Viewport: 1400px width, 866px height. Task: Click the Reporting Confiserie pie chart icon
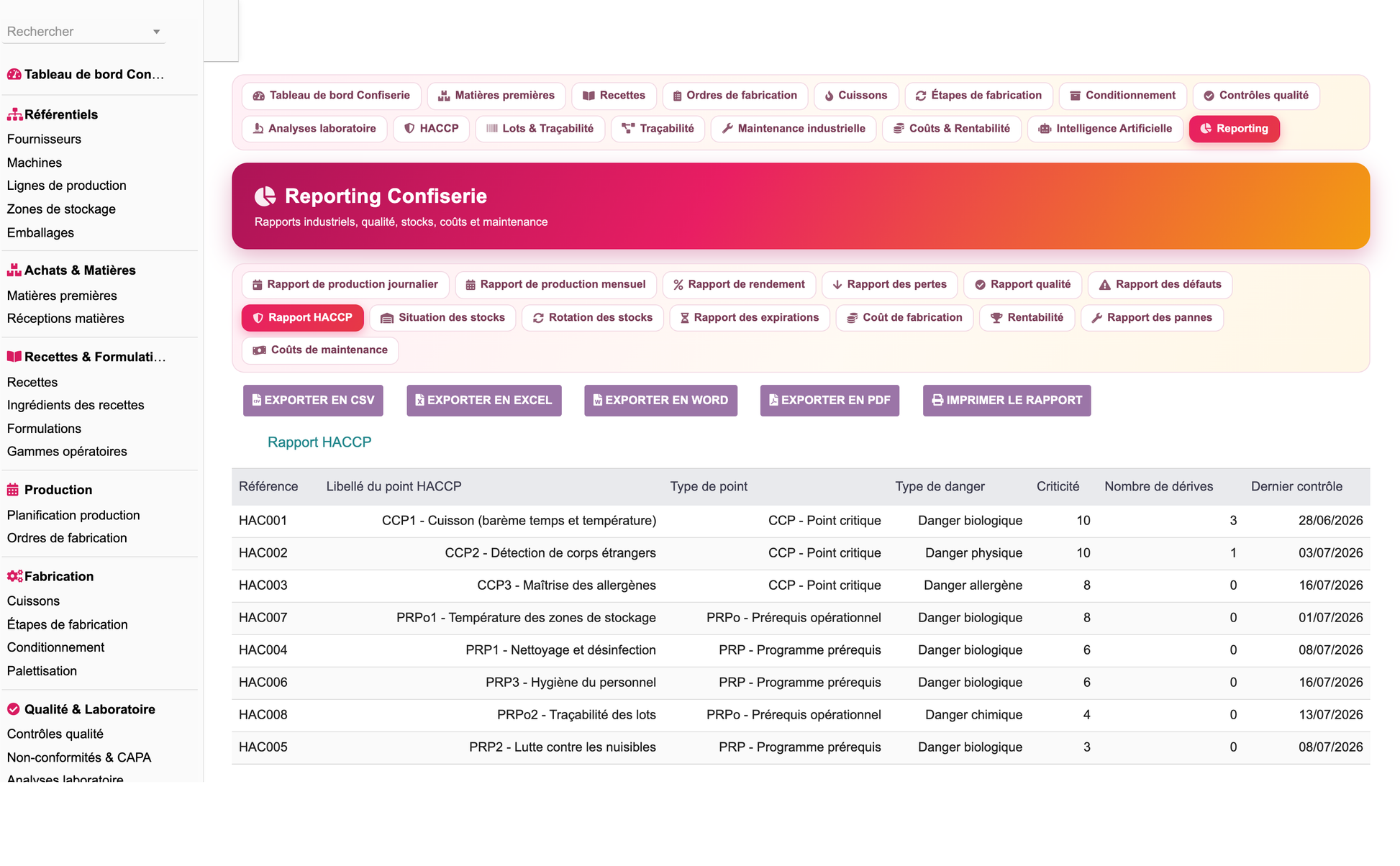click(265, 196)
